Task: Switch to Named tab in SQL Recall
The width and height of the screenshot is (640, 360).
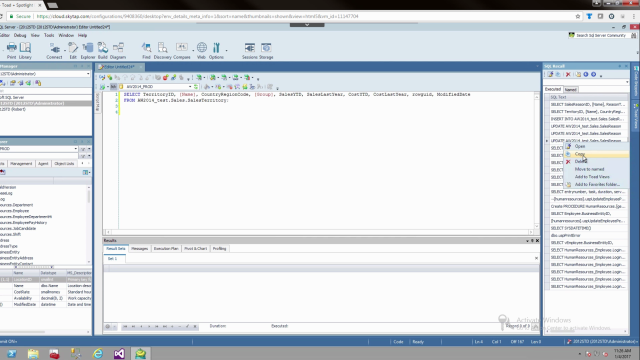Action: (x=571, y=90)
